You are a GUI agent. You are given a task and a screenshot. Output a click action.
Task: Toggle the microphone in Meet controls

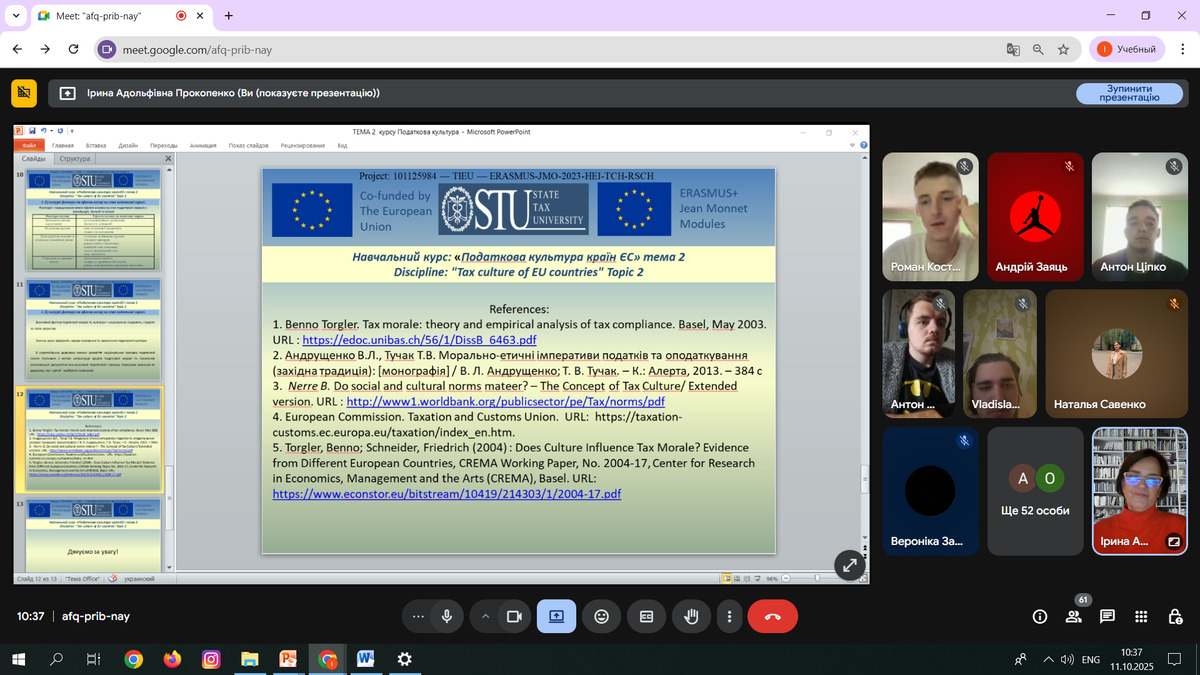point(446,617)
